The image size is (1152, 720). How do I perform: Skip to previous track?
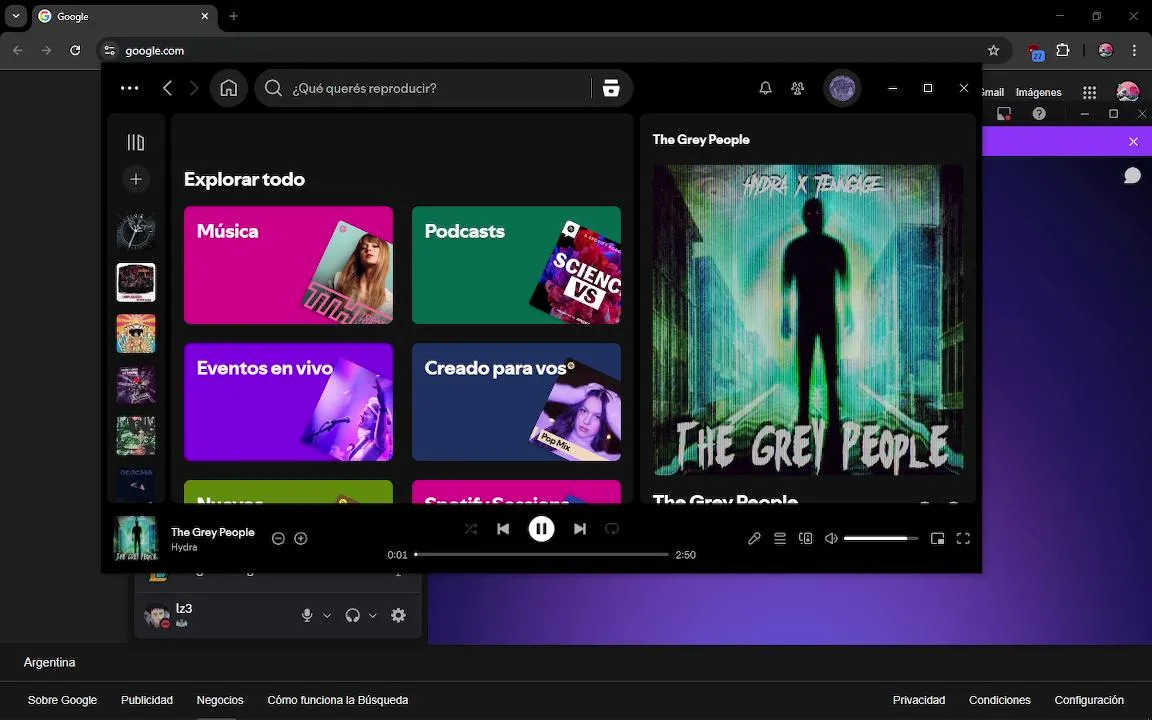pos(503,529)
